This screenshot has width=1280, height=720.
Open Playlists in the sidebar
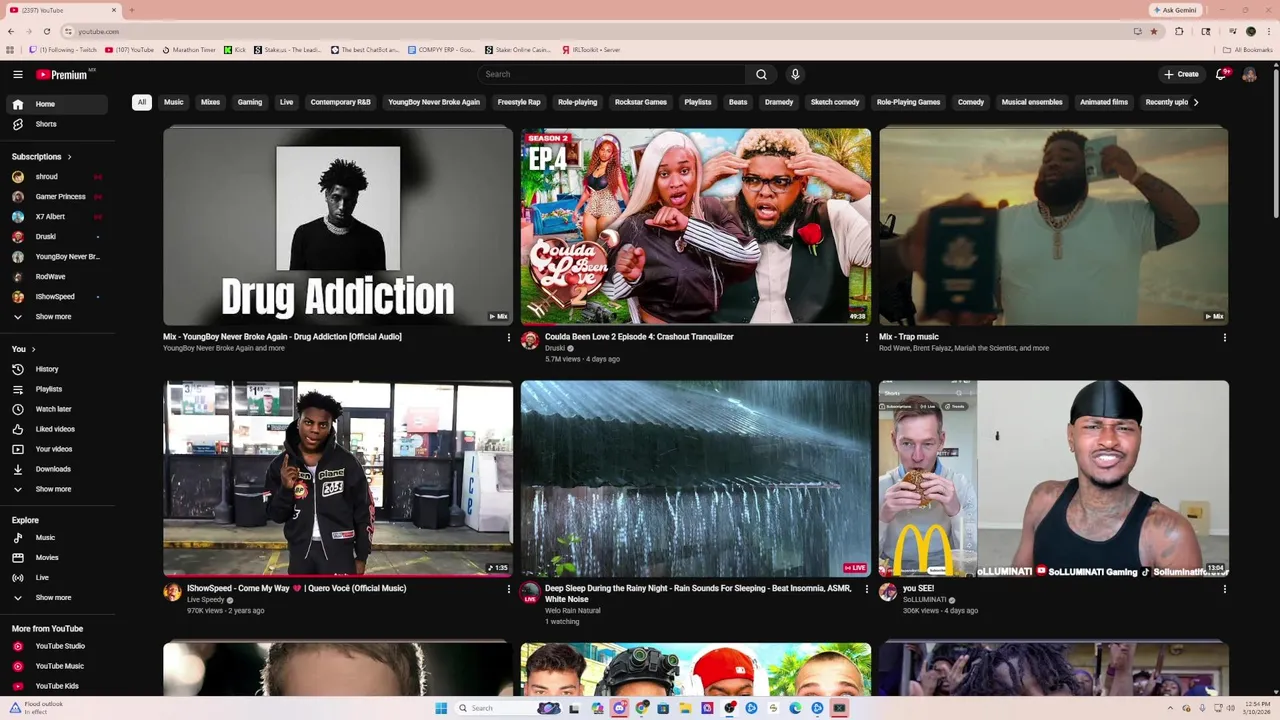pyautogui.click(x=56, y=389)
